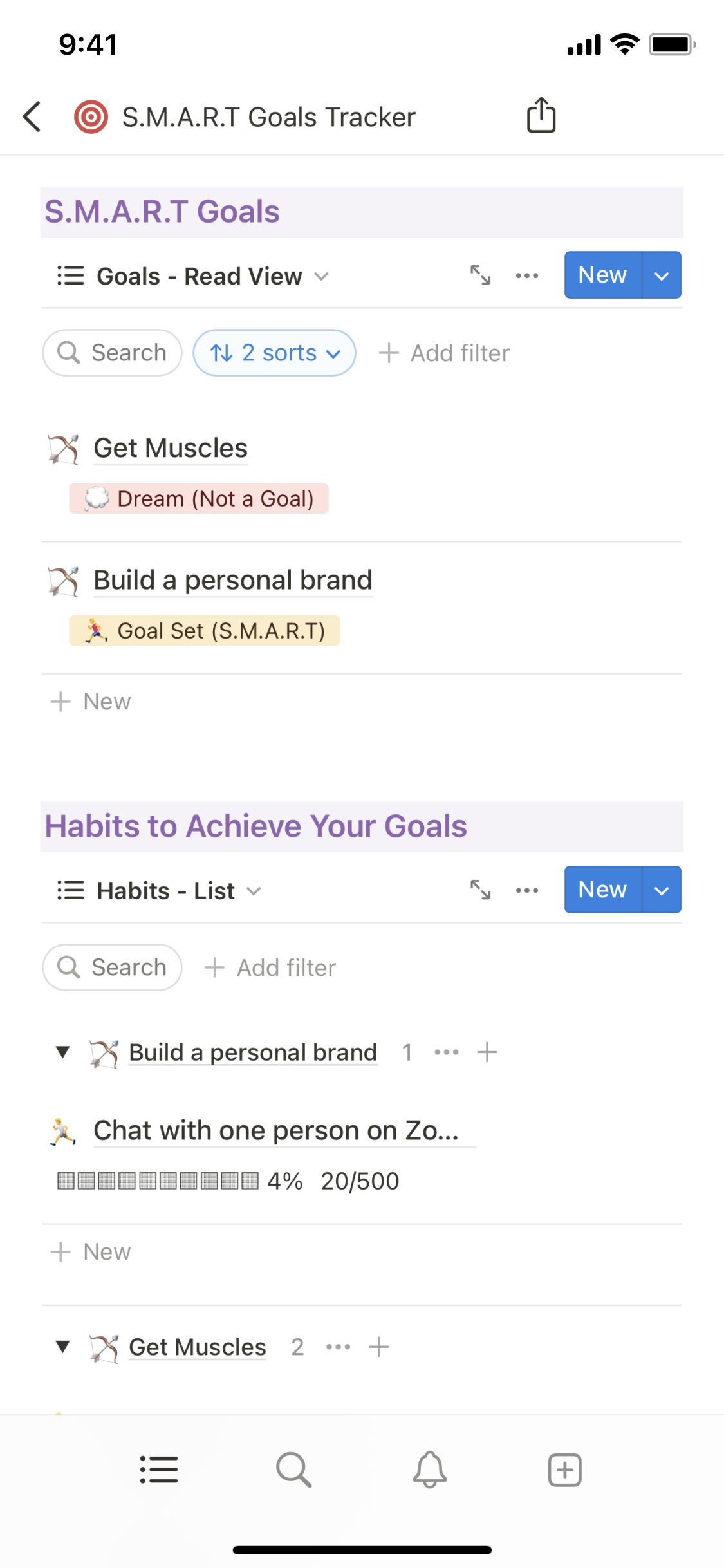Tap the share icon in header
The image size is (724, 1568).
pos(541,116)
